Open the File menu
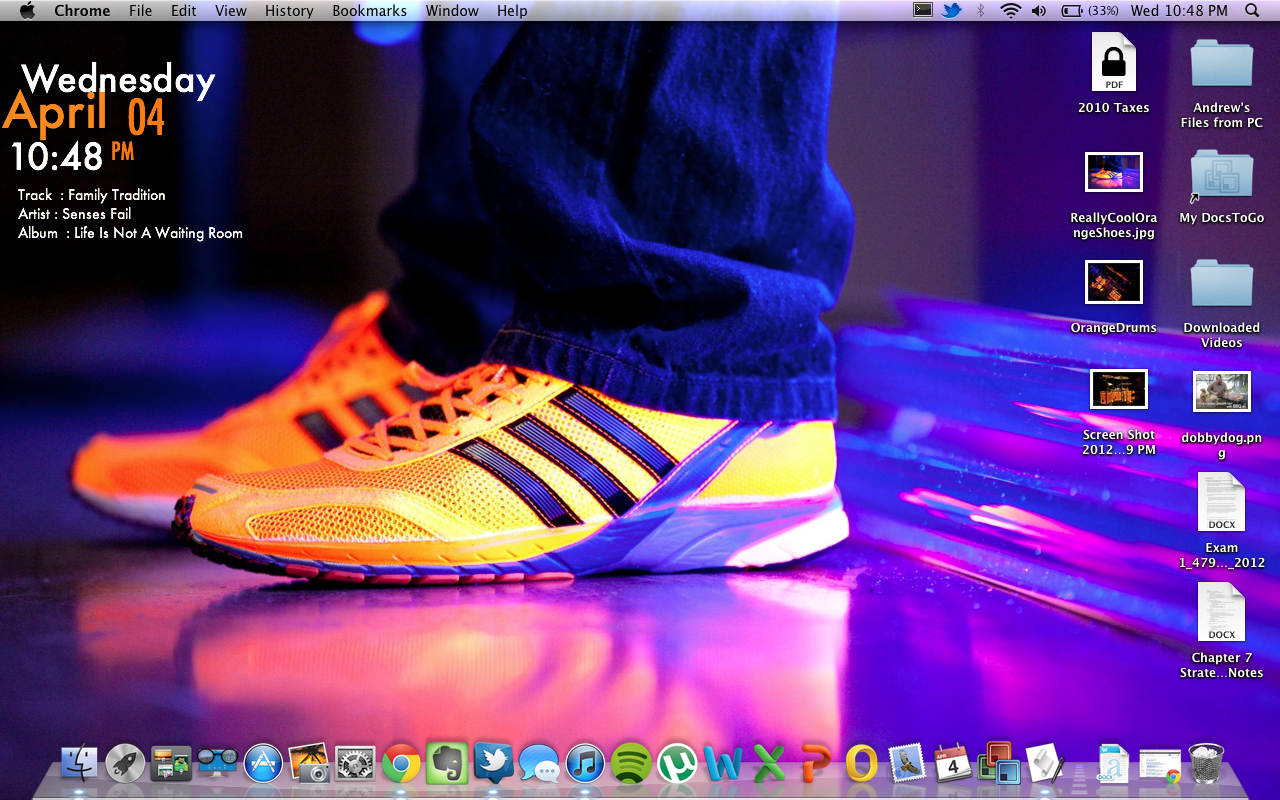This screenshot has height=800, width=1280. tap(141, 11)
